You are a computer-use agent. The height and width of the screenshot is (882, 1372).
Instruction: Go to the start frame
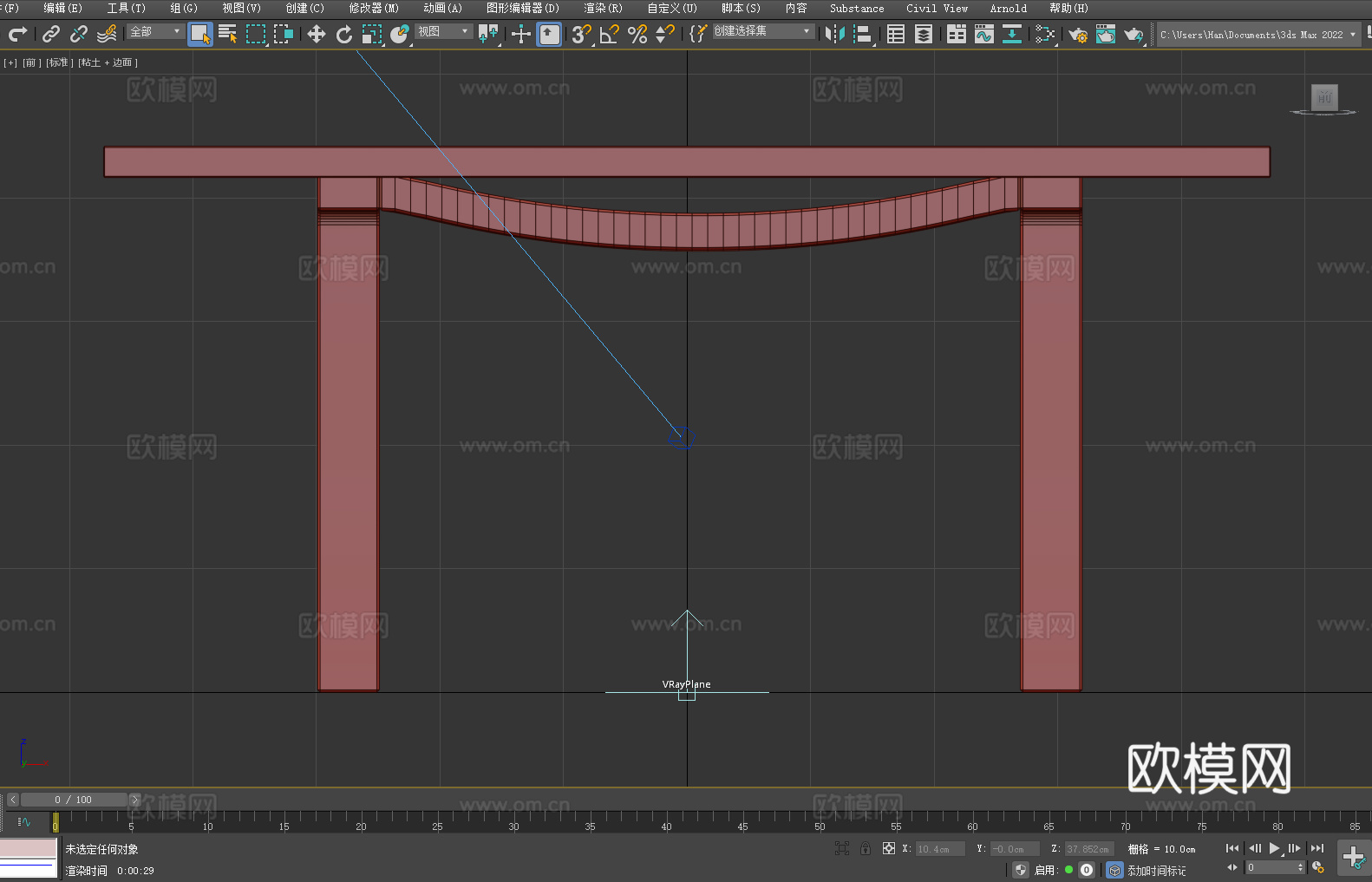pyautogui.click(x=1232, y=848)
